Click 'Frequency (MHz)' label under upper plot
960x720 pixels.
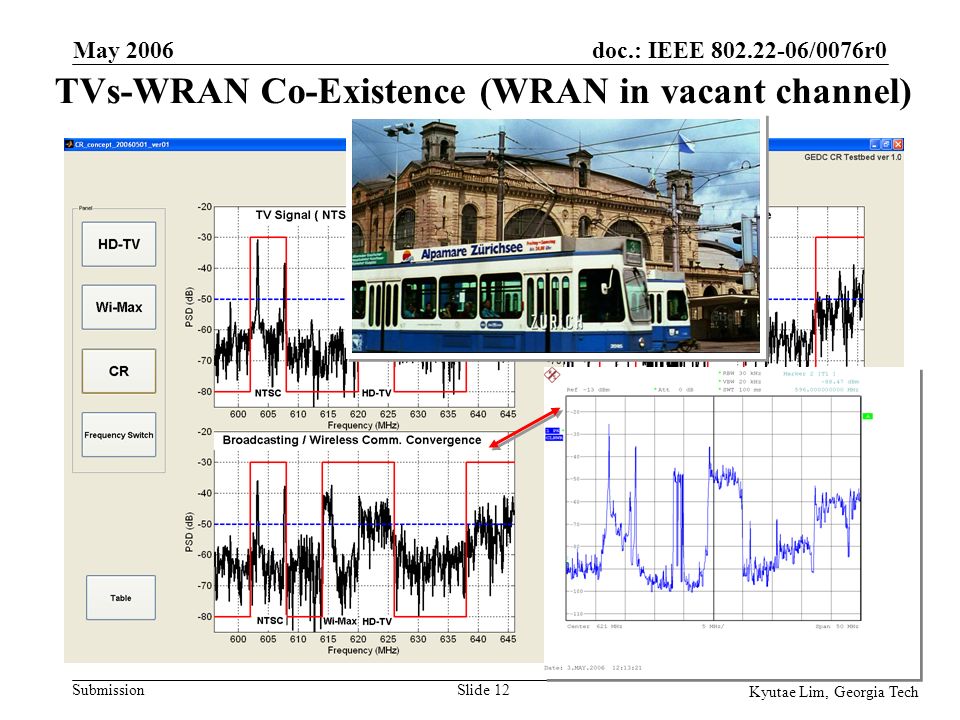pos(364,425)
